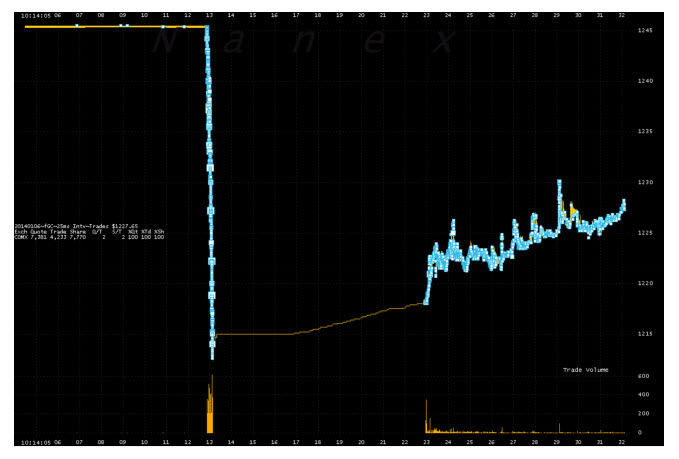
Task: Click the volume spike at second 23
Action: click(x=427, y=417)
